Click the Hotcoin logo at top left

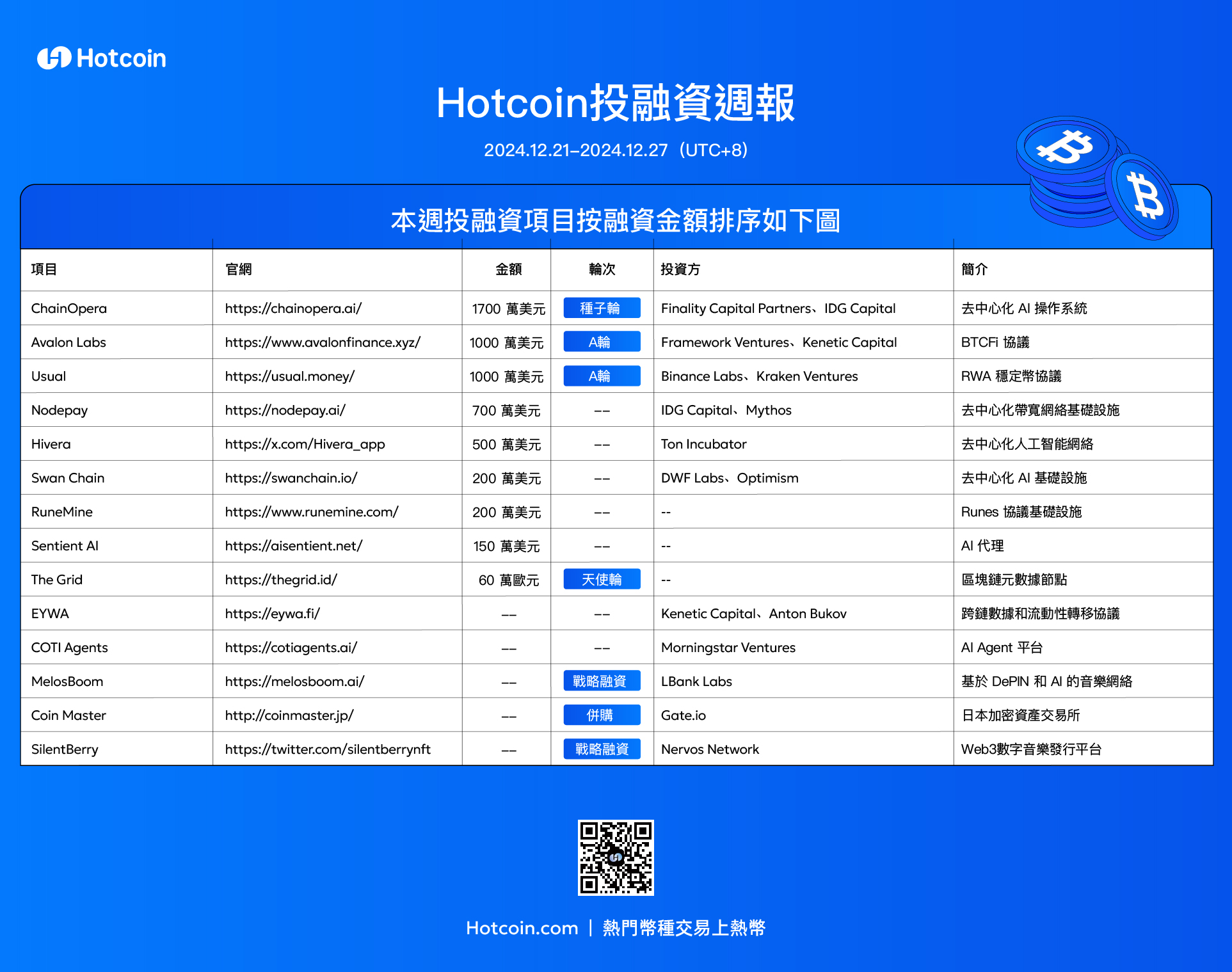click(102, 58)
